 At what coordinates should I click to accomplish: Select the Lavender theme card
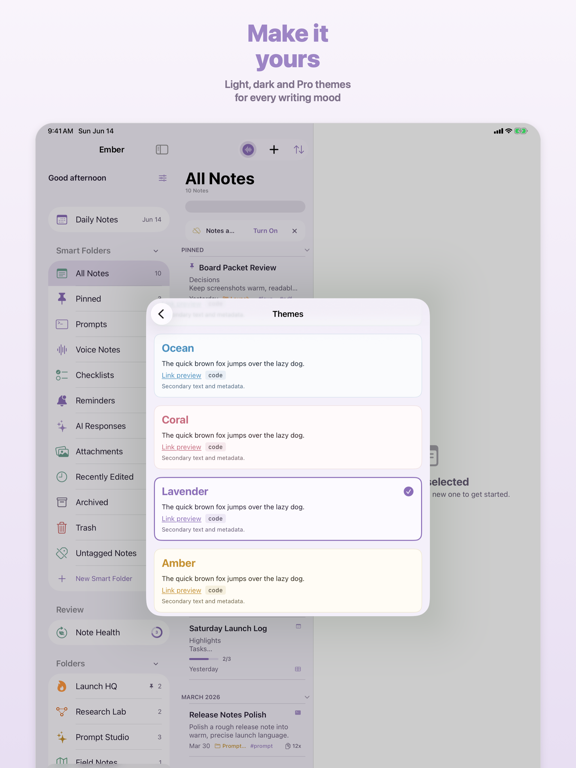tap(288, 509)
